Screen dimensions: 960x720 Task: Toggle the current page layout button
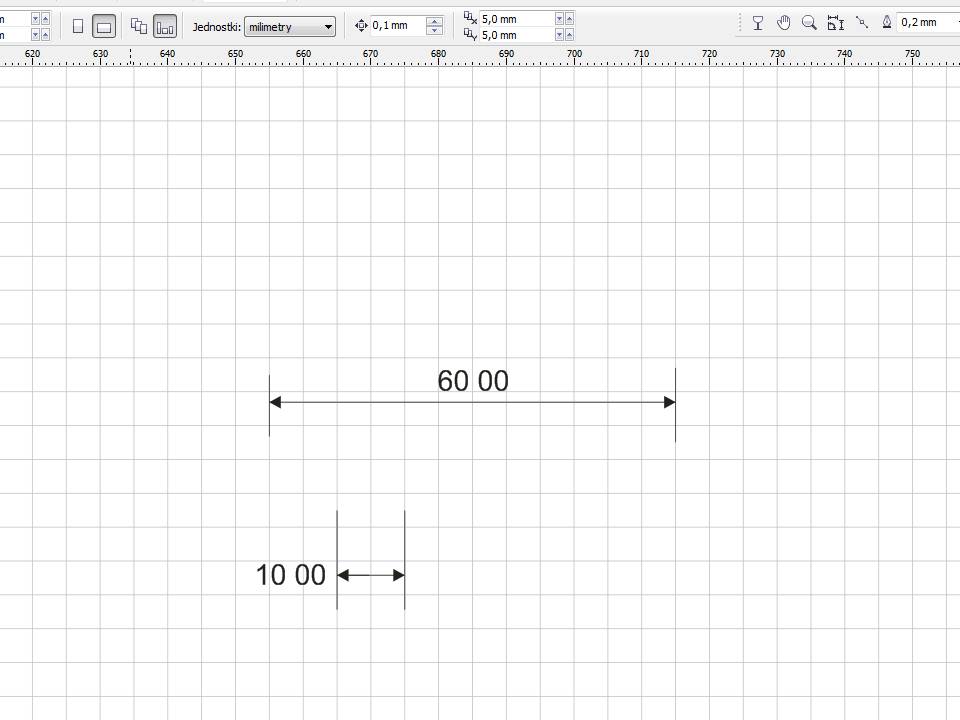point(165,27)
